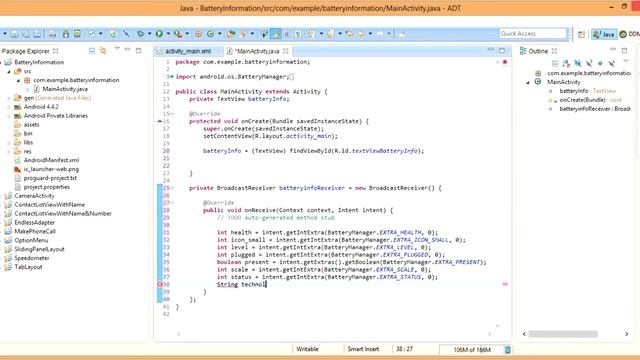Open the Android SDK Manager
Screen dimensions: 640x360
[66, 34]
